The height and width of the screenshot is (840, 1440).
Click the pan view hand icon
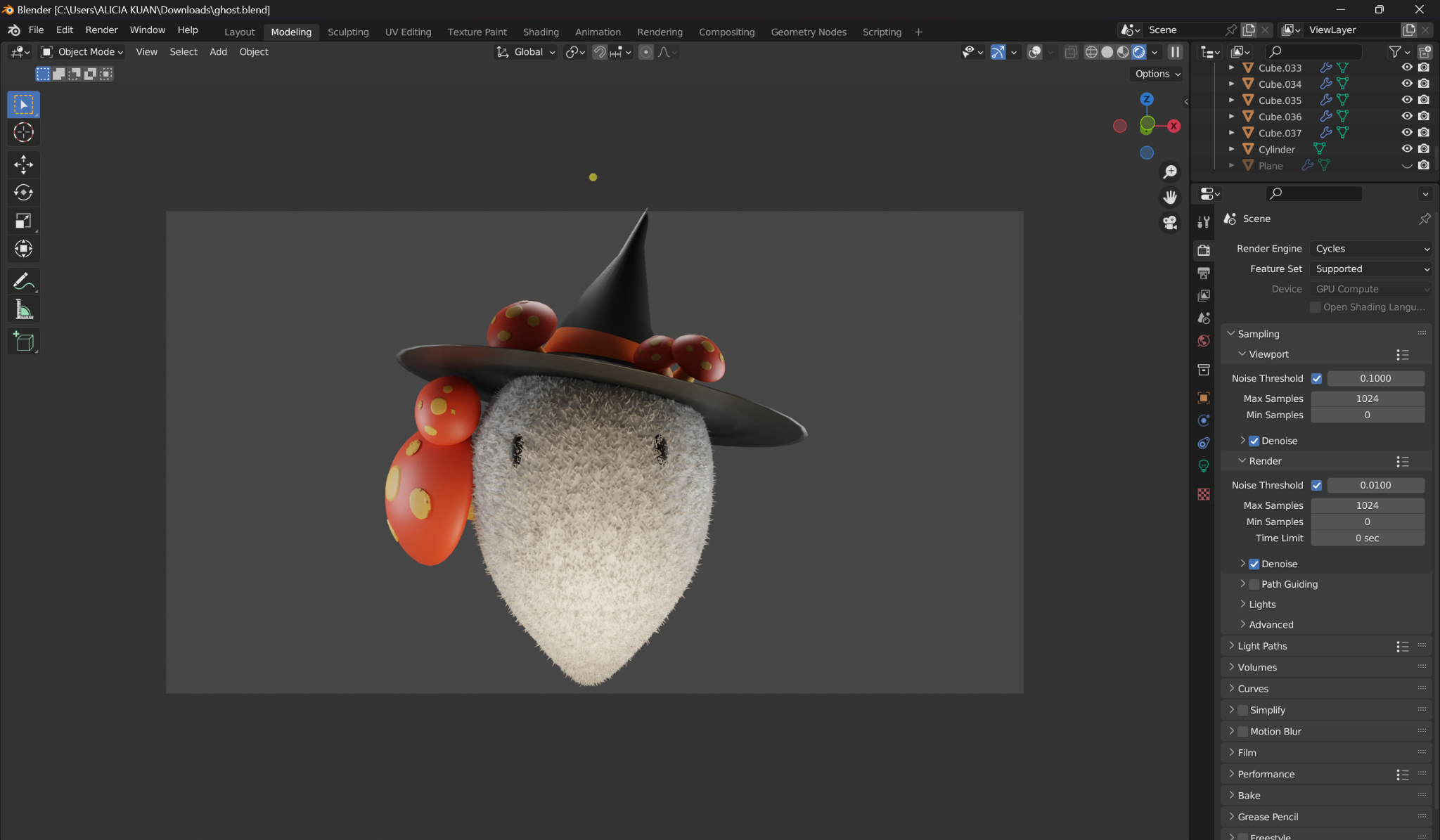click(1170, 198)
